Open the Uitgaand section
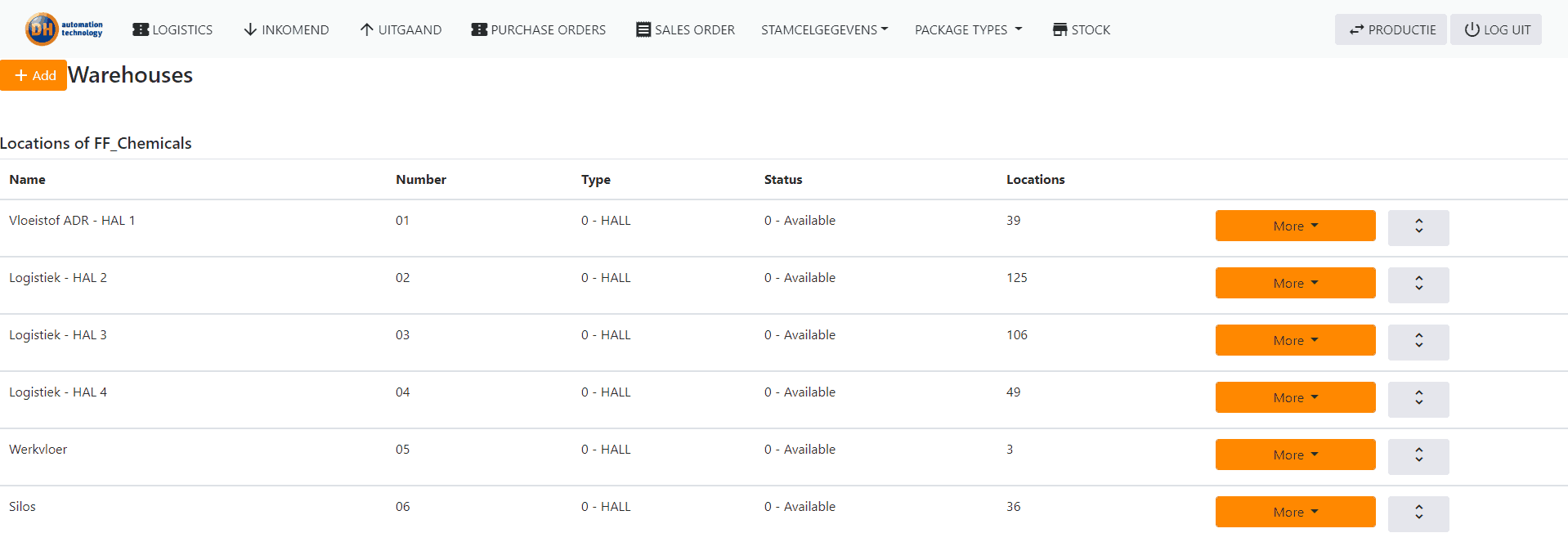Screen dimensions: 1568x542 click(401, 29)
